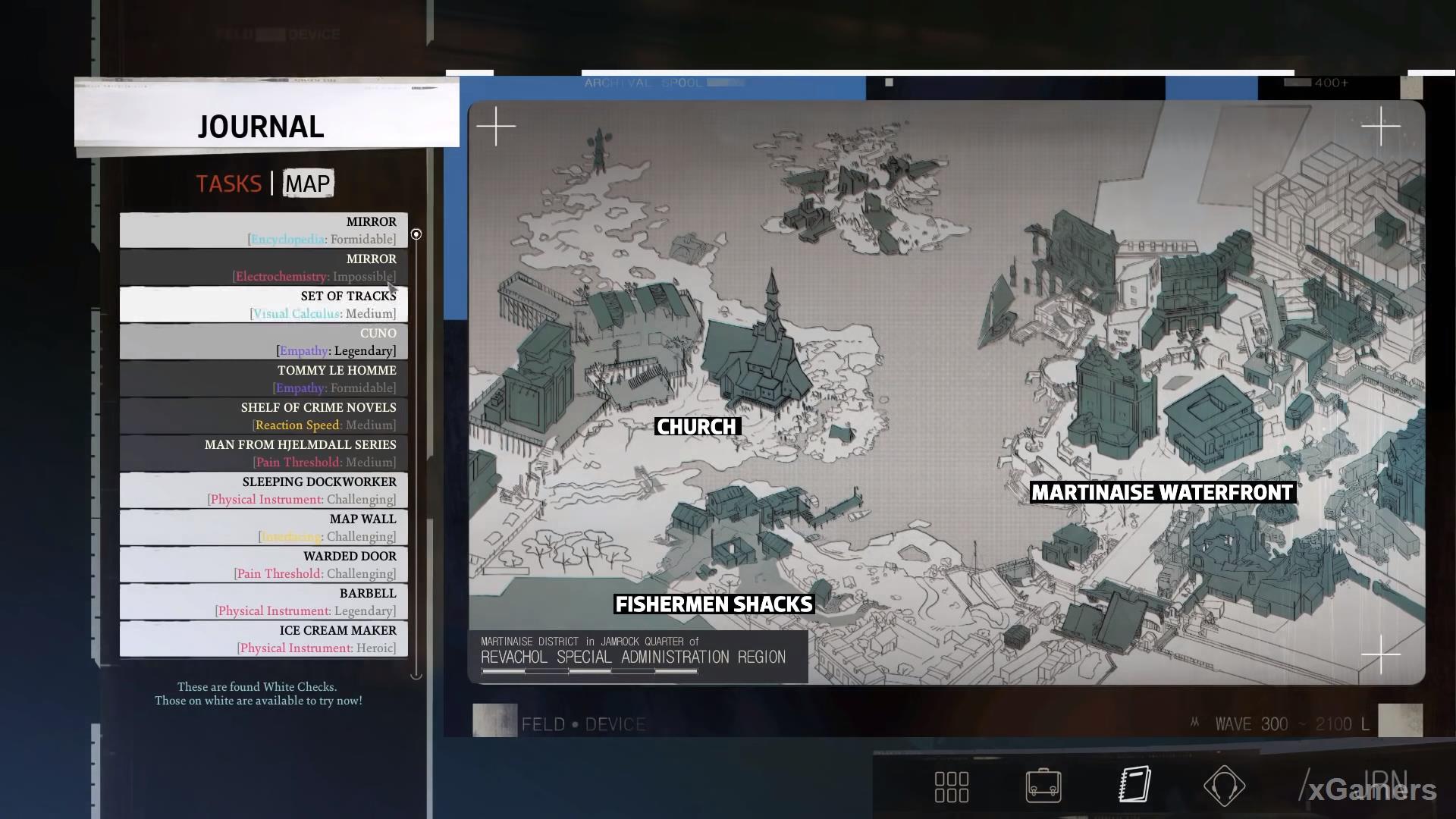Select CUNO Empathy Legendary check
Image resolution: width=1456 pixels, height=819 pixels.
pos(264,341)
